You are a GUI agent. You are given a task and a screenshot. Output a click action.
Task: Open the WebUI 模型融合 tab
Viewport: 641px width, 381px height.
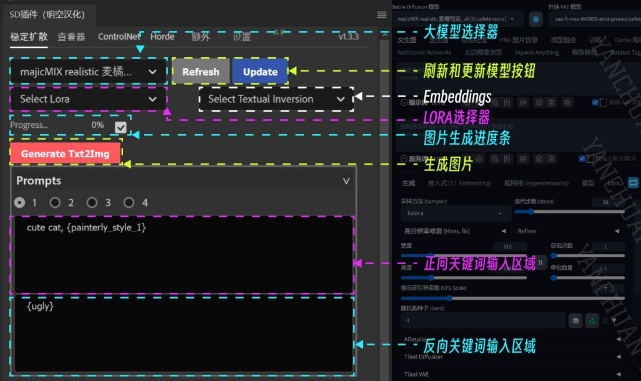pos(563,40)
